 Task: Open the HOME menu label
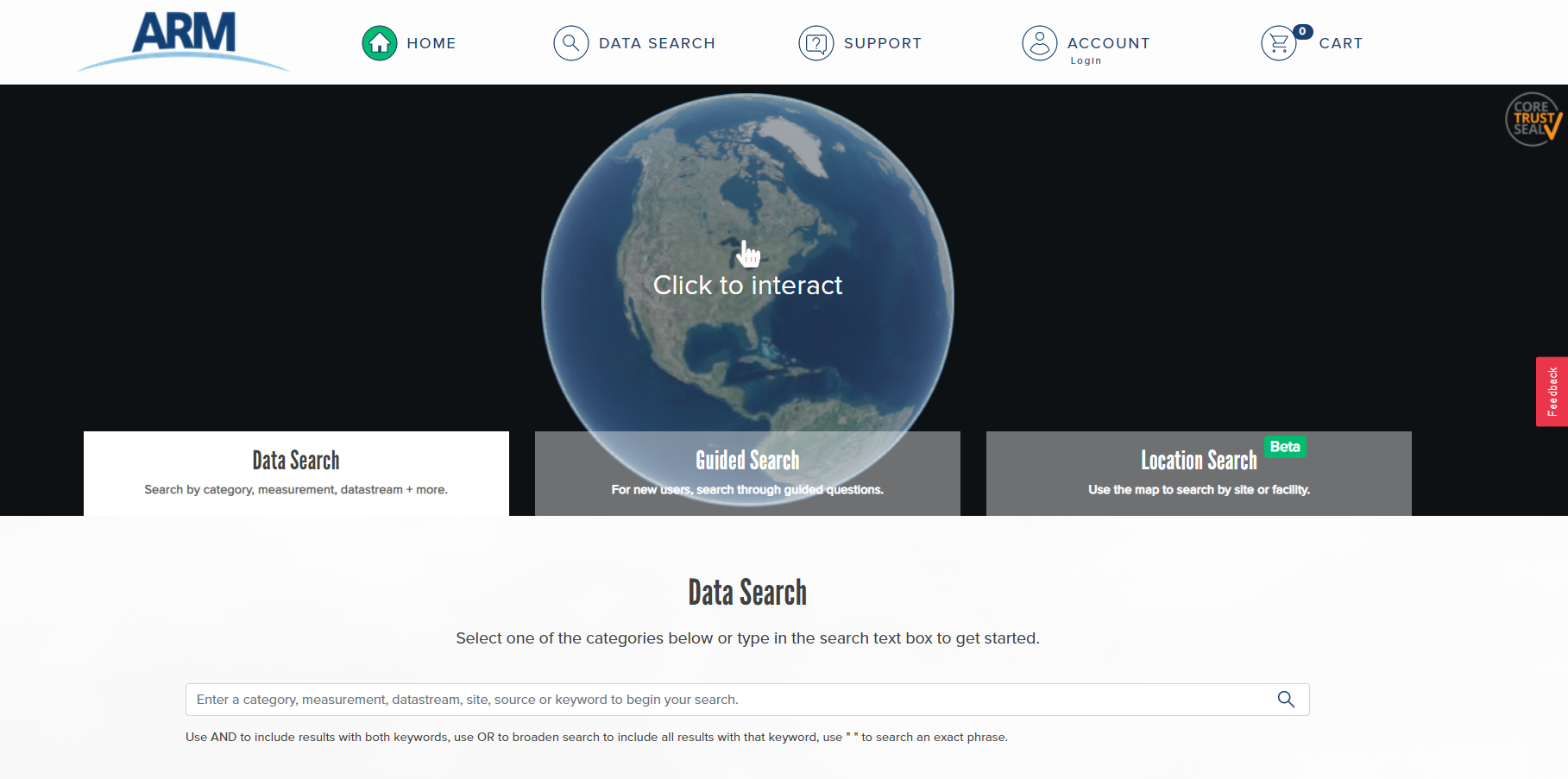[431, 43]
